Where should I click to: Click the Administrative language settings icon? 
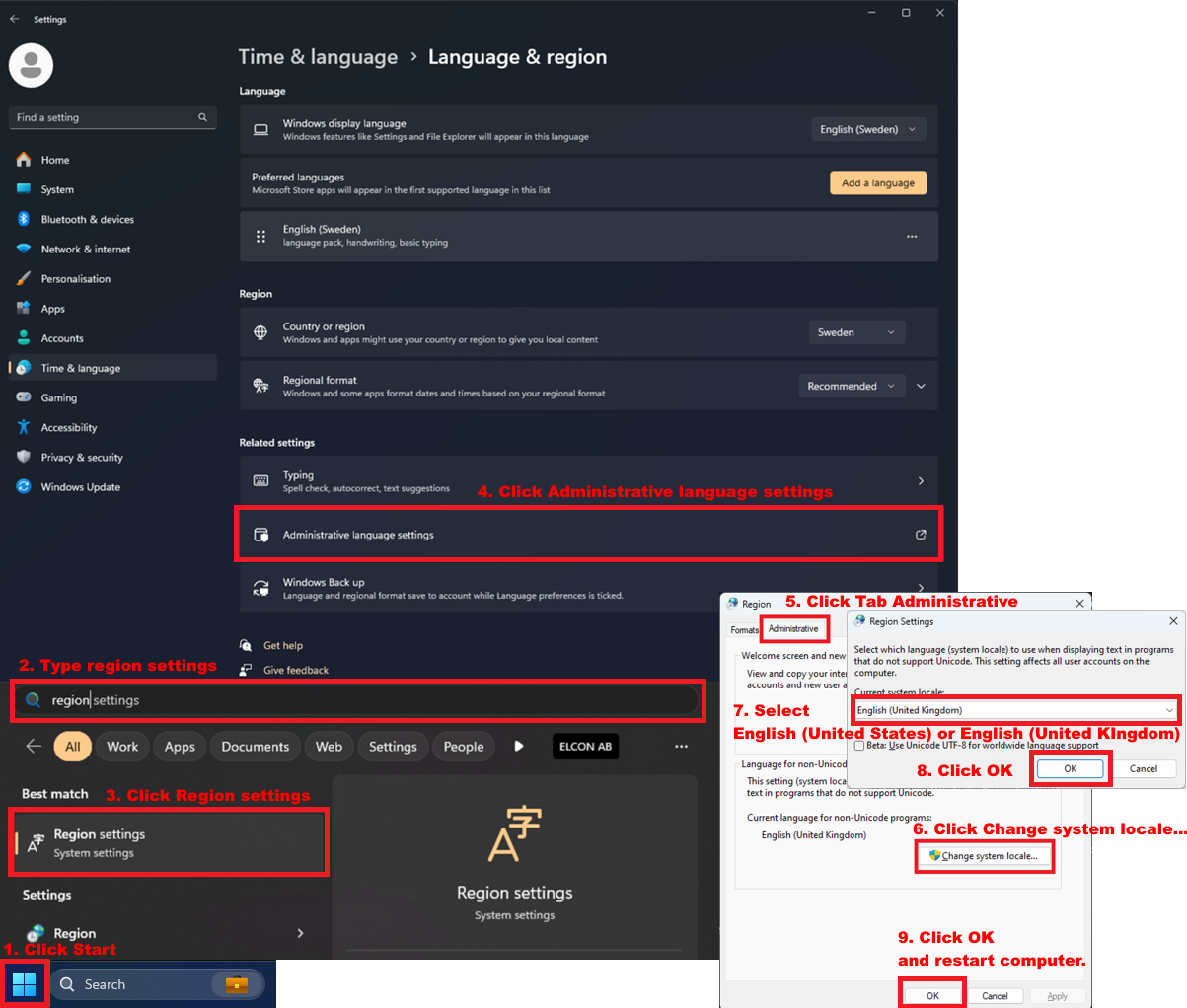point(261,534)
